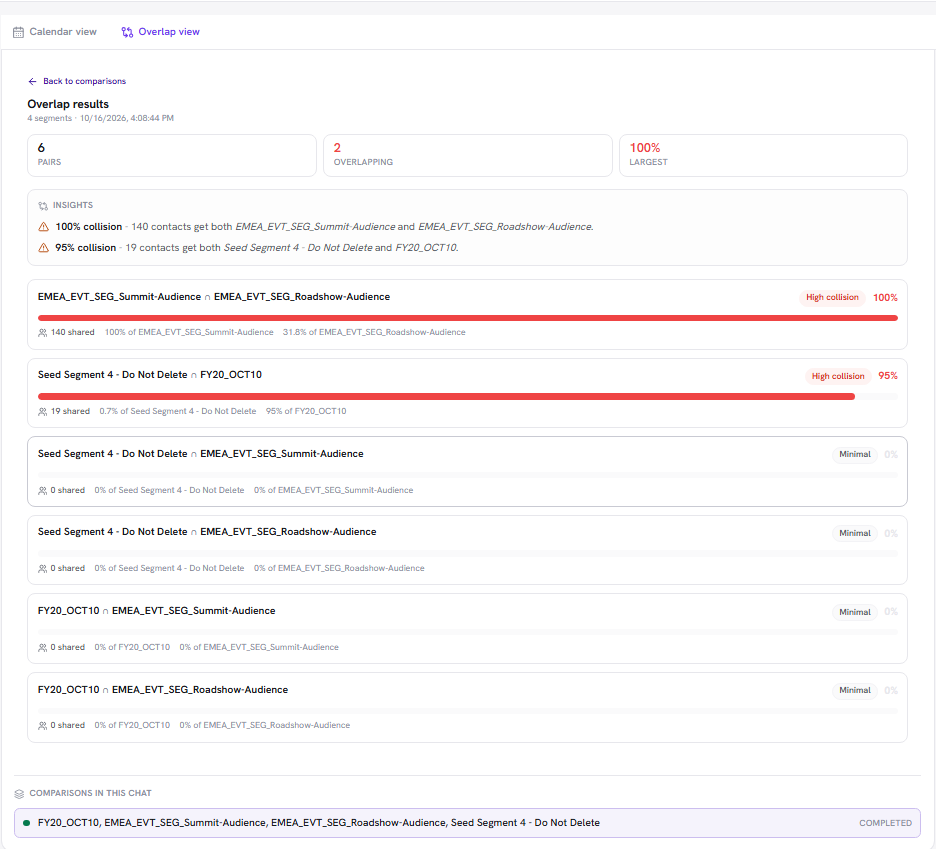Click people icon in FY20_OCT10 ∩ Roadshow-Audience row

tap(42, 726)
